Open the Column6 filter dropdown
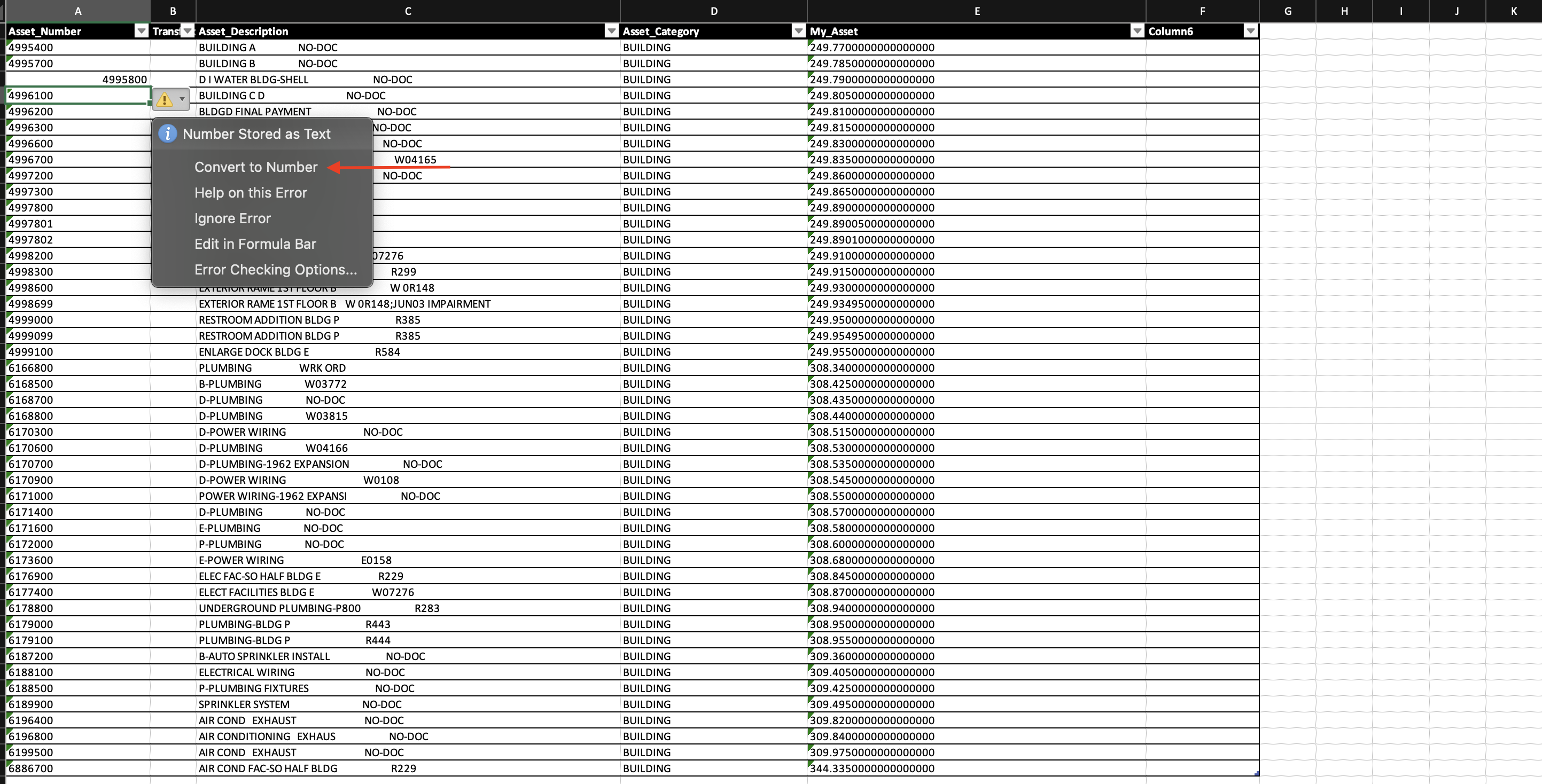 coord(1250,31)
